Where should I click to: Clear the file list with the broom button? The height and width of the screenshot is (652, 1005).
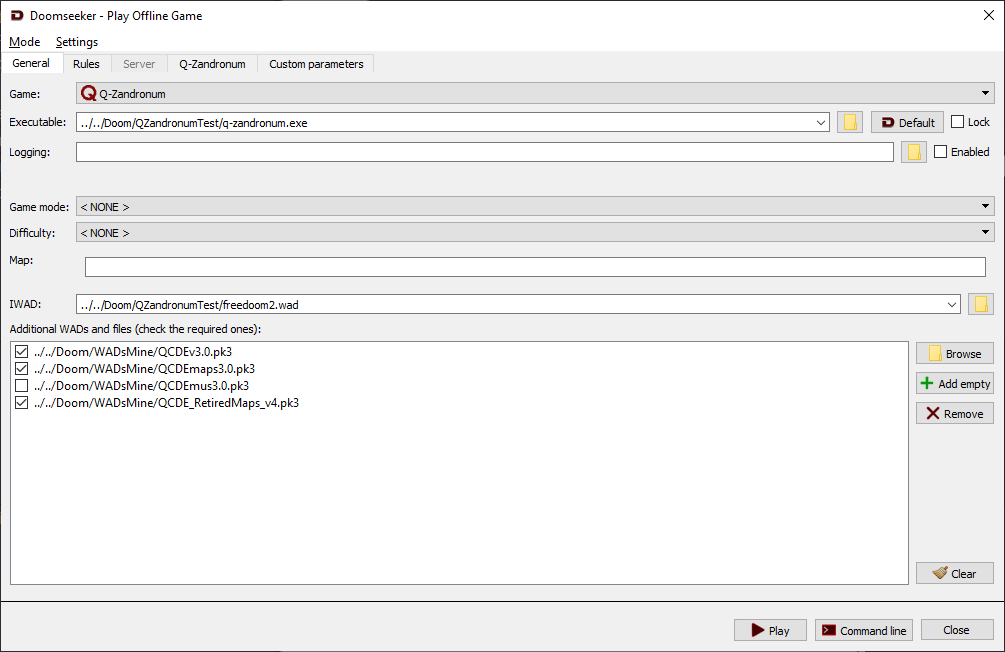pyautogui.click(x=954, y=573)
